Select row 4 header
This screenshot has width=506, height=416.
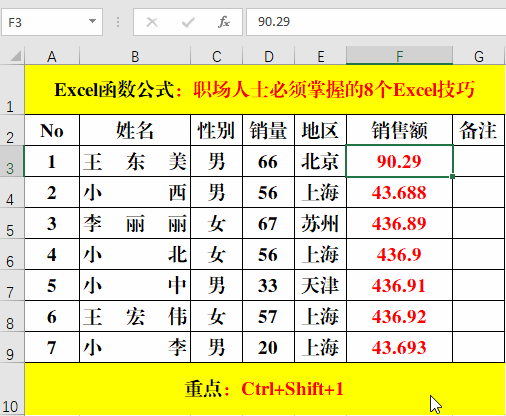(x=12, y=192)
